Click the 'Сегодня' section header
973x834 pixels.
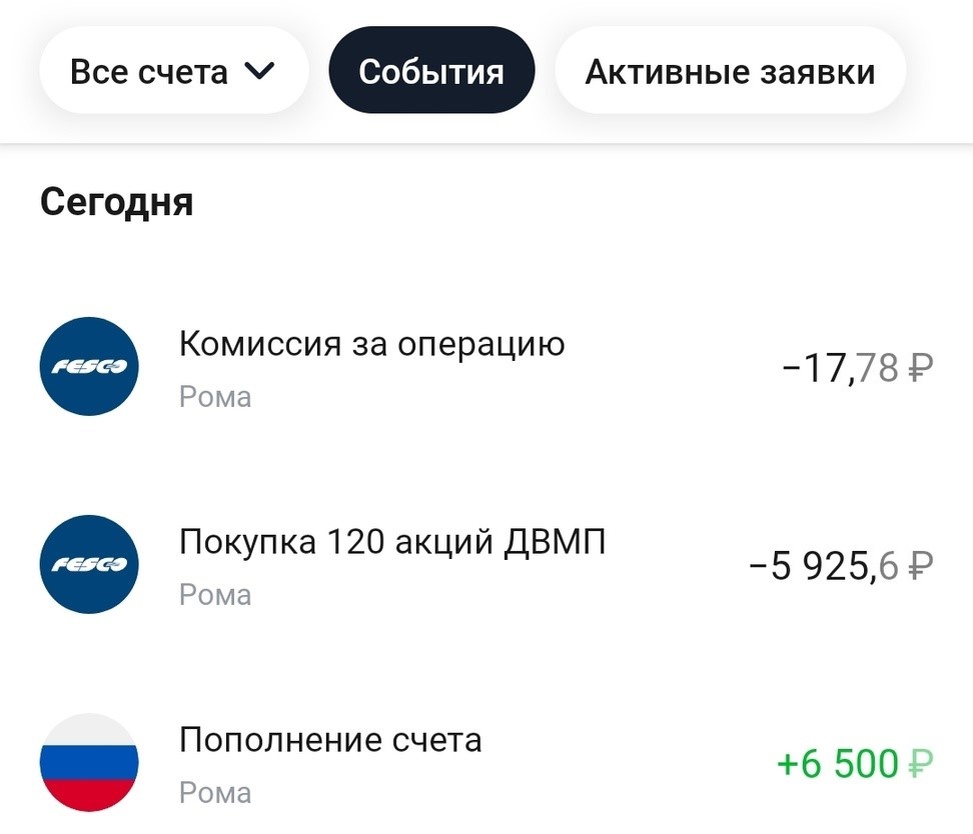coord(117,202)
